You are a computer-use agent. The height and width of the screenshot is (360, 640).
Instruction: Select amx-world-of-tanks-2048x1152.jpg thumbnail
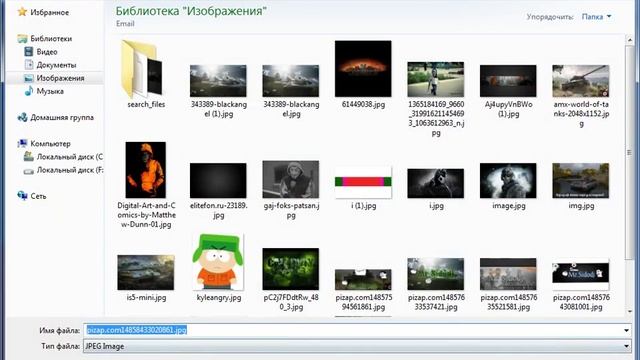580,81
